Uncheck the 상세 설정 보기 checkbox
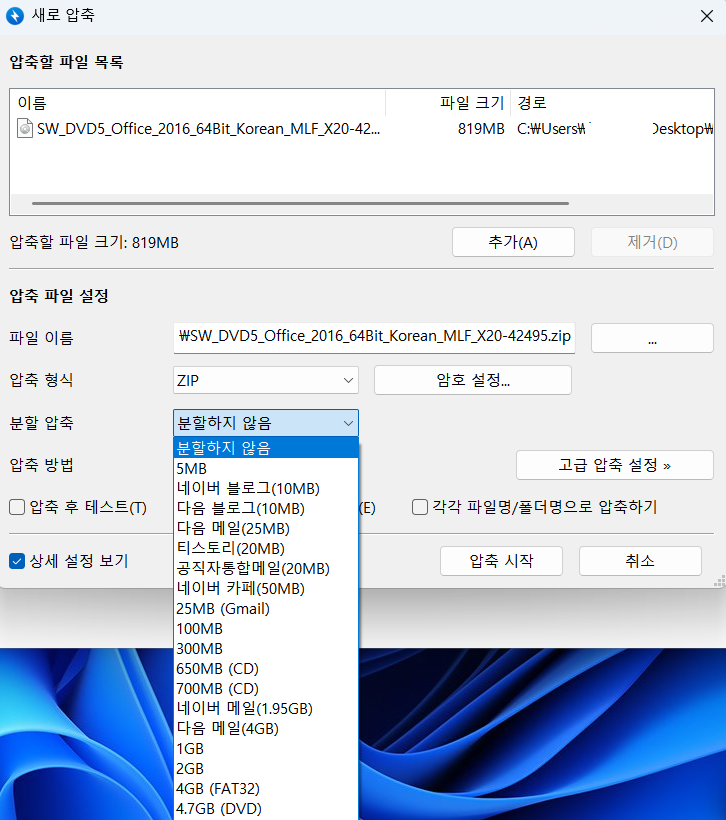Screen dimensions: 726x820 click(x=17, y=561)
